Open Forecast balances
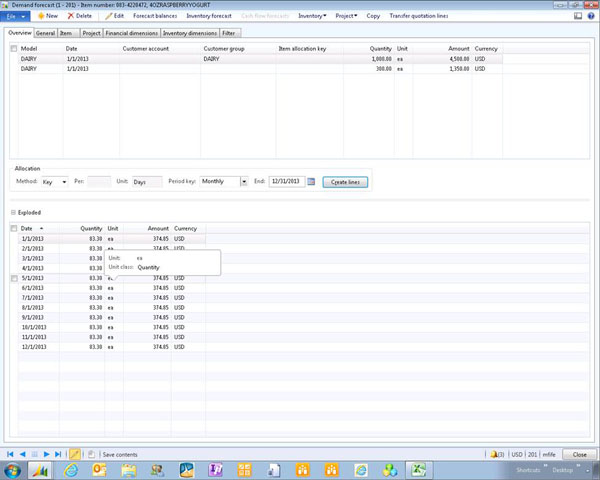This screenshot has width=600, height=480. pyautogui.click(x=155, y=16)
